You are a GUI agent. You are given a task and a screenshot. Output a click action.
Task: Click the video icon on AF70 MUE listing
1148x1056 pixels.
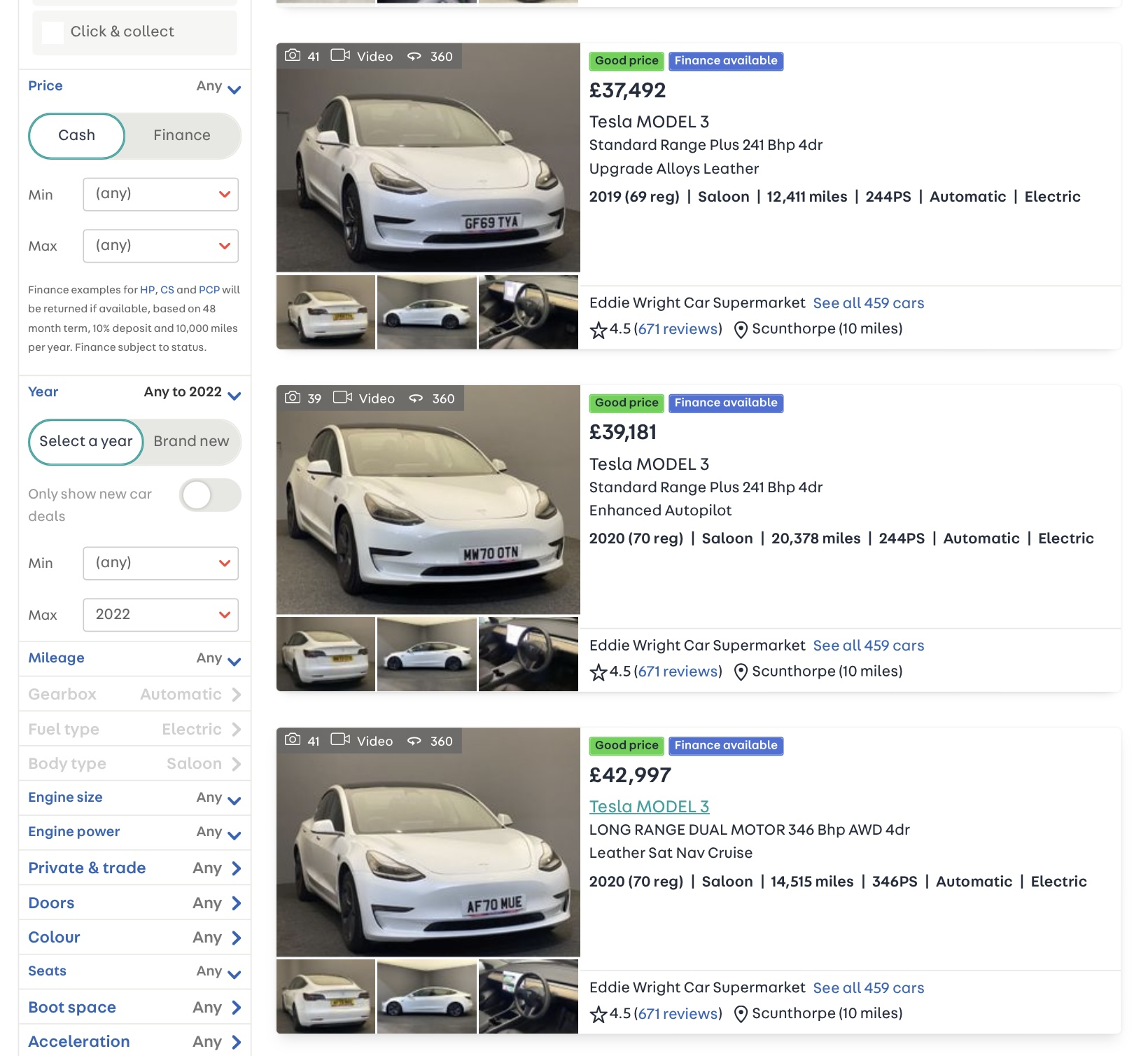coord(340,740)
